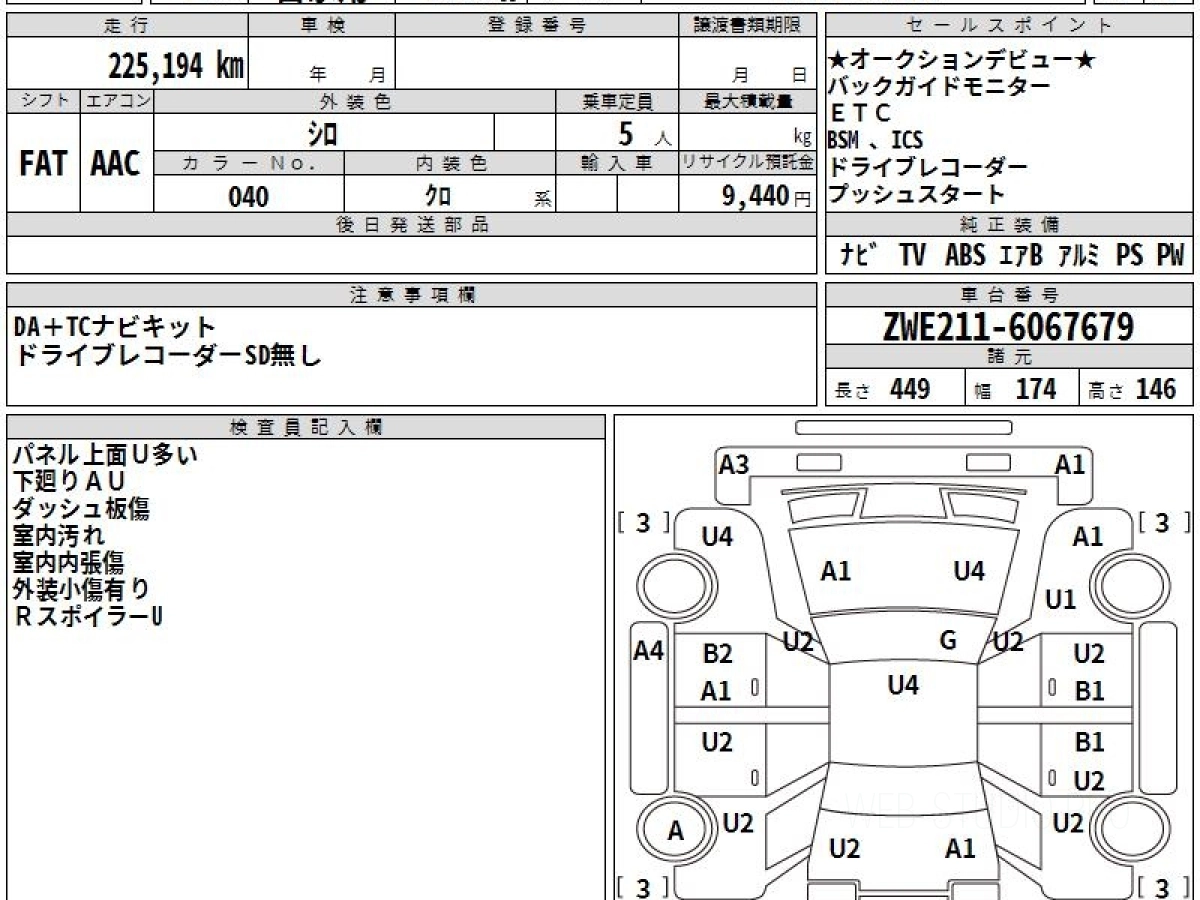
Task: Click the U1 damage mark on diagram
Action: 1060,600
